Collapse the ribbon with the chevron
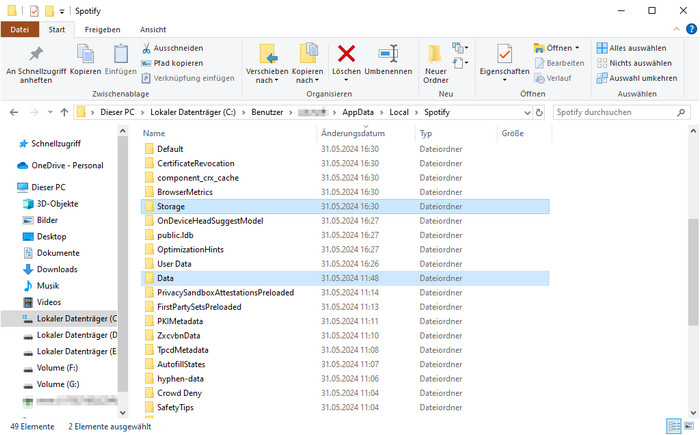Screen dimensions: 700x435 click(676, 29)
